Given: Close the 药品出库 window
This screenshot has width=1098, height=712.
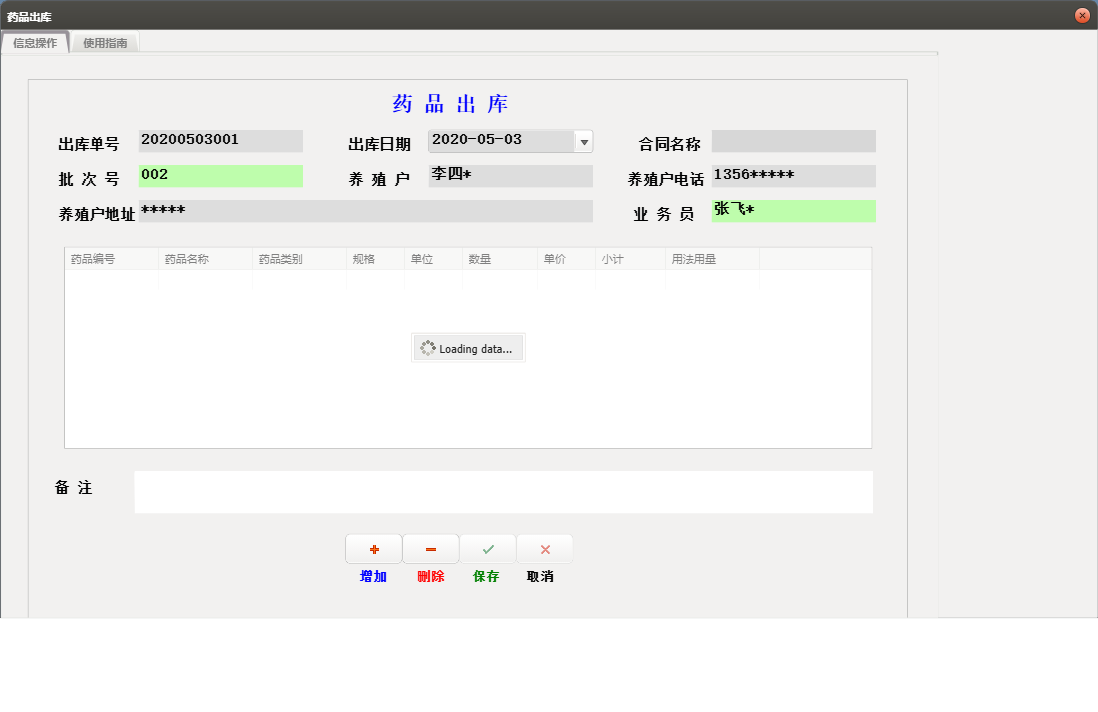Looking at the screenshot, I should (x=1081, y=15).
